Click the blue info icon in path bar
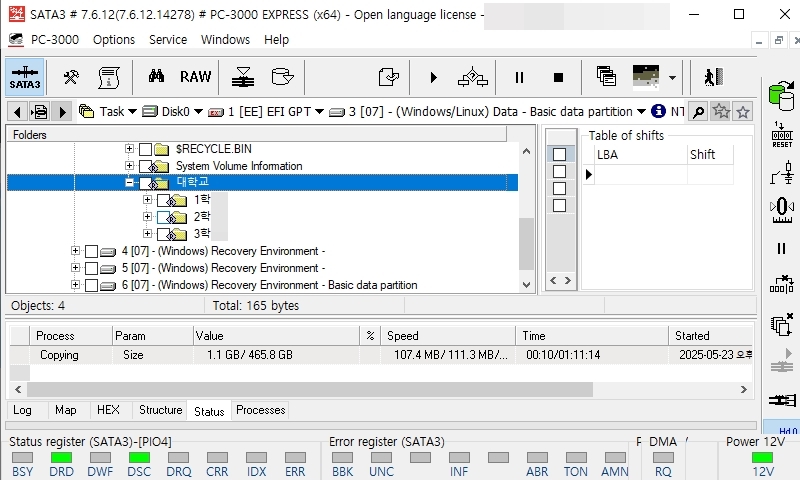This screenshot has width=800, height=480. [658, 111]
